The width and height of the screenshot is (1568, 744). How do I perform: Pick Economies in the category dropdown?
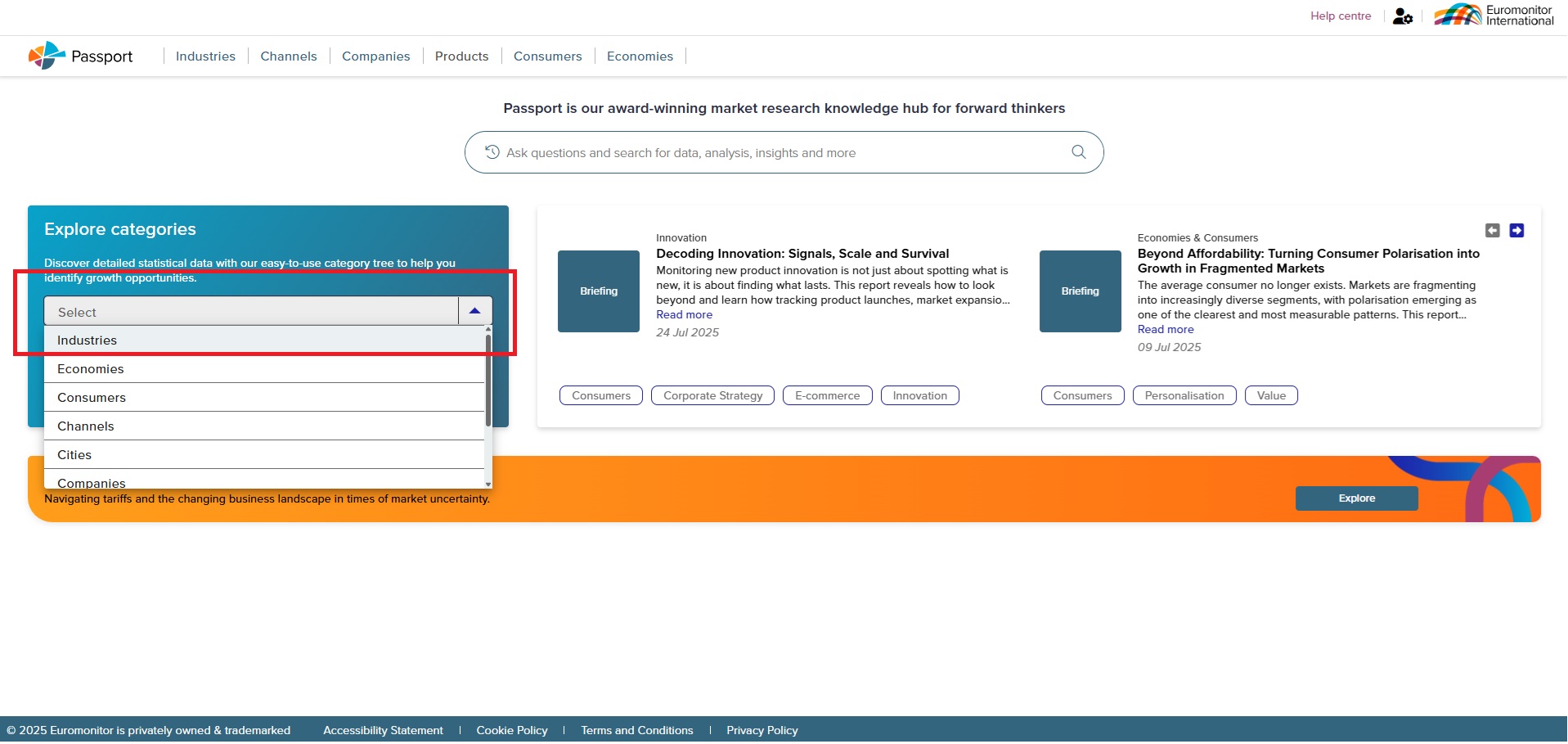coord(90,369)
